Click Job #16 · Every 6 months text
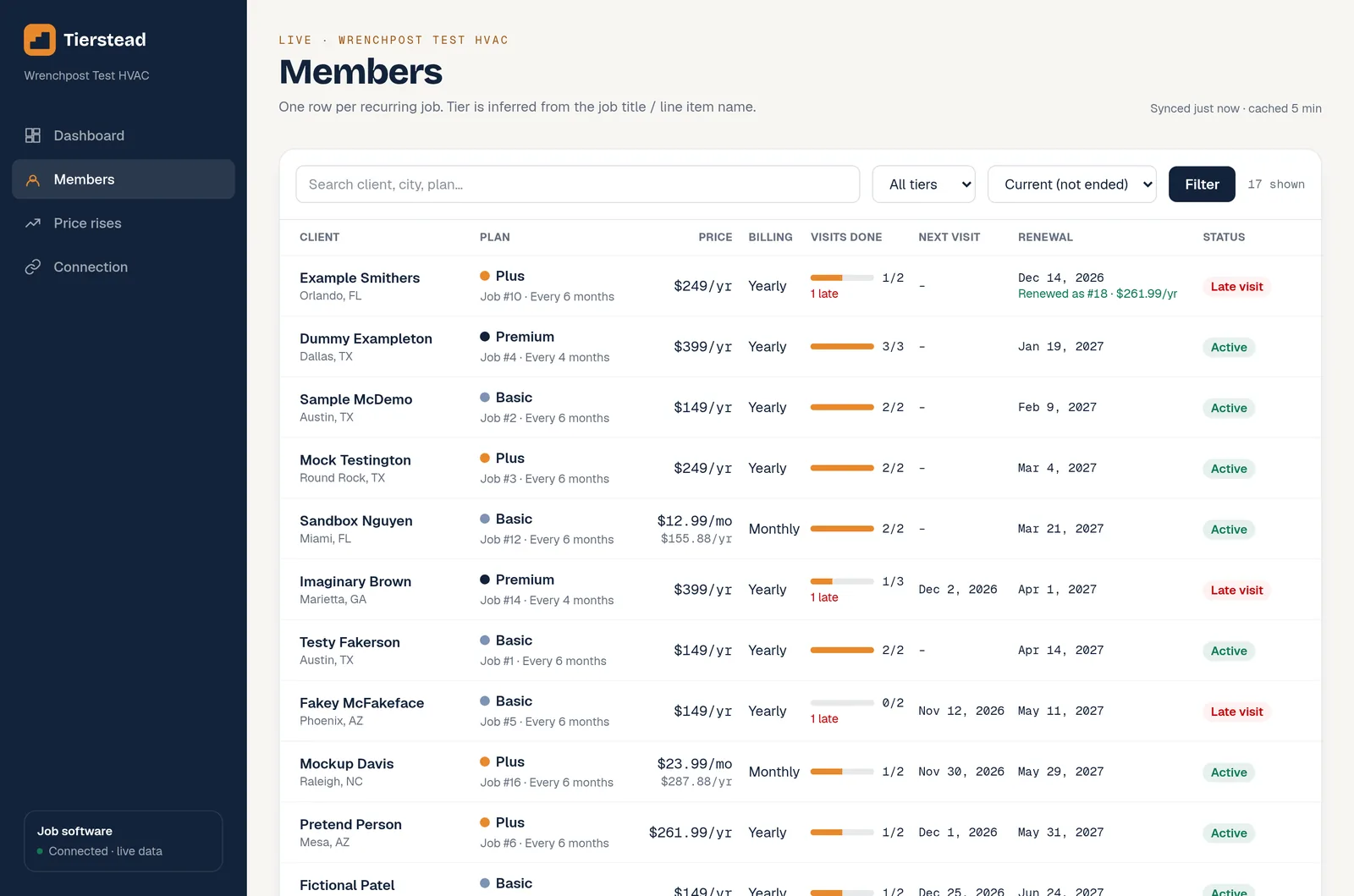The width and height of the screenshot is (1354, 896). pos(547,783)
